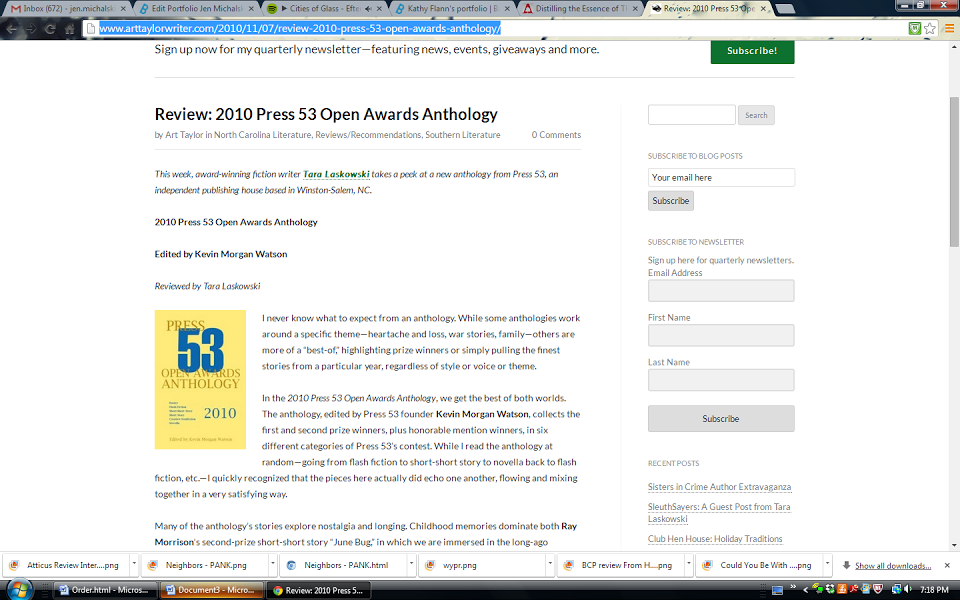Close the Inbox Gmail tab
Viewport: 960px width, 600px height.
coord(123,9)
